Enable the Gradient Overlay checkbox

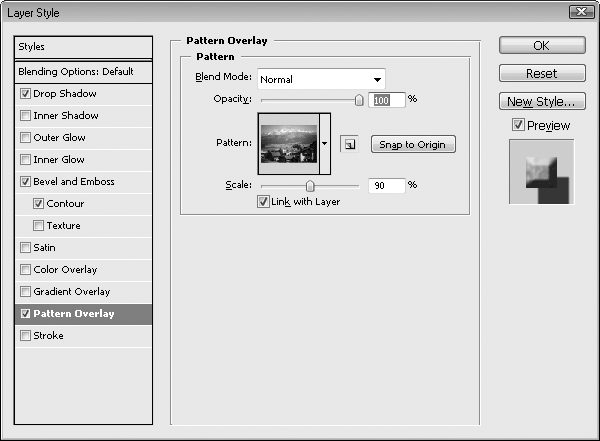tap(25, 291)
